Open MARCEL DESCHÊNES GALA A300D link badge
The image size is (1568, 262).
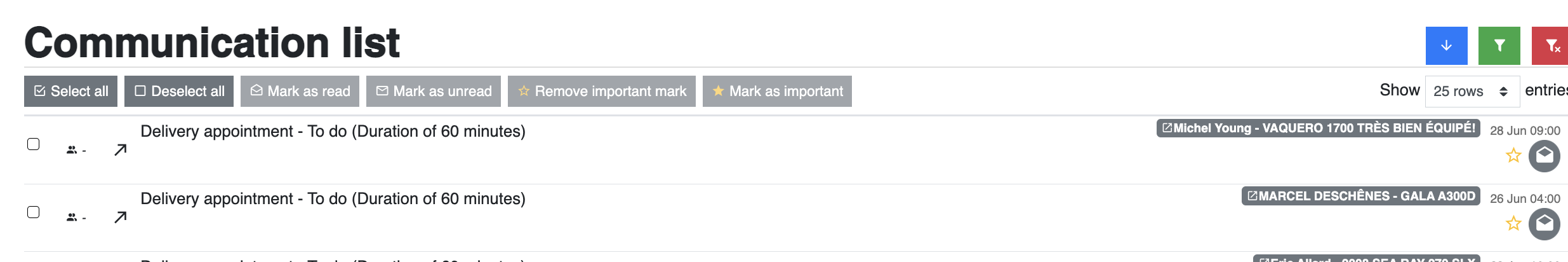[1360, 196]
